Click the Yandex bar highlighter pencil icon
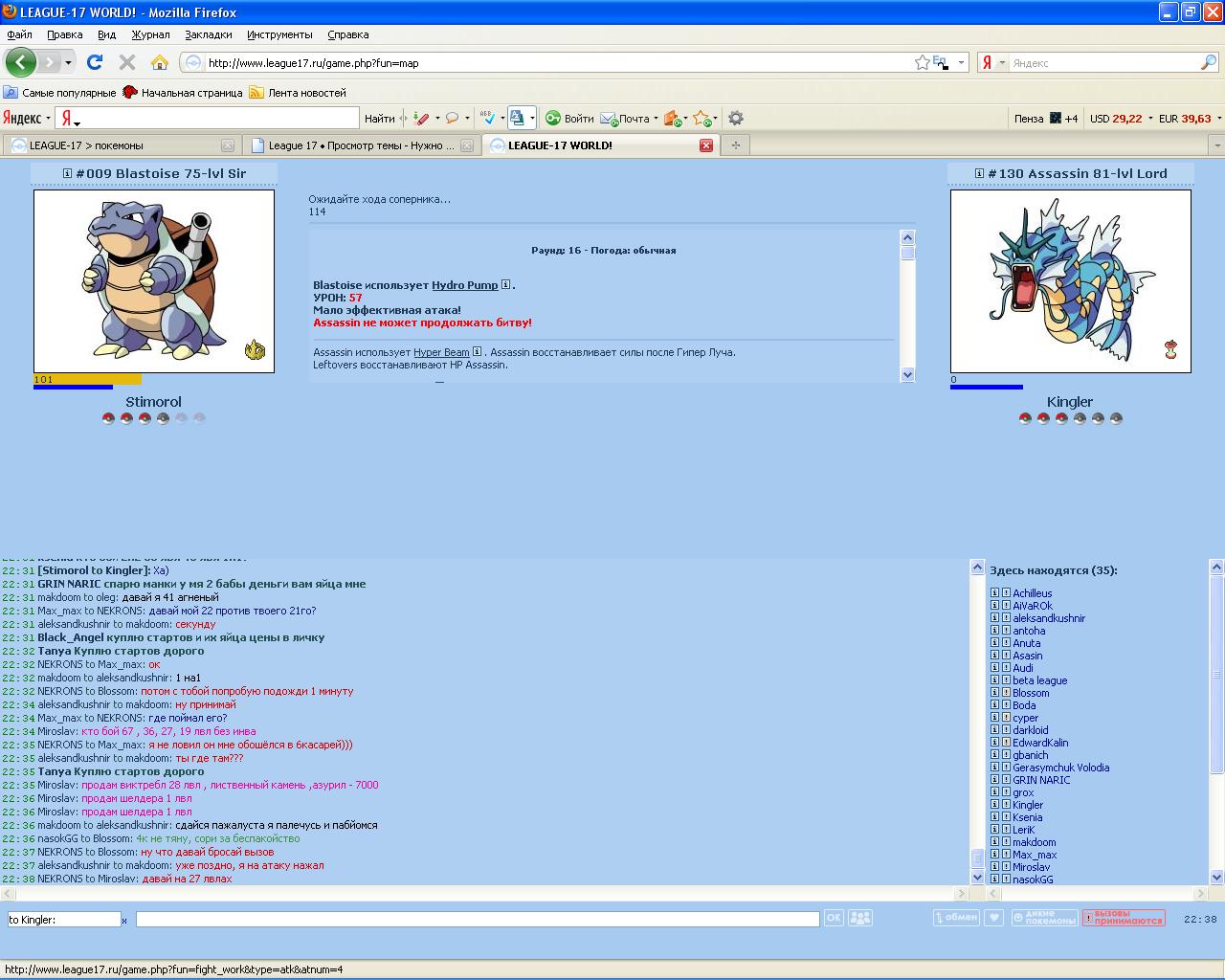This screenshot has width=1225, height=980. pyautogui.click(x=421, y=118)
